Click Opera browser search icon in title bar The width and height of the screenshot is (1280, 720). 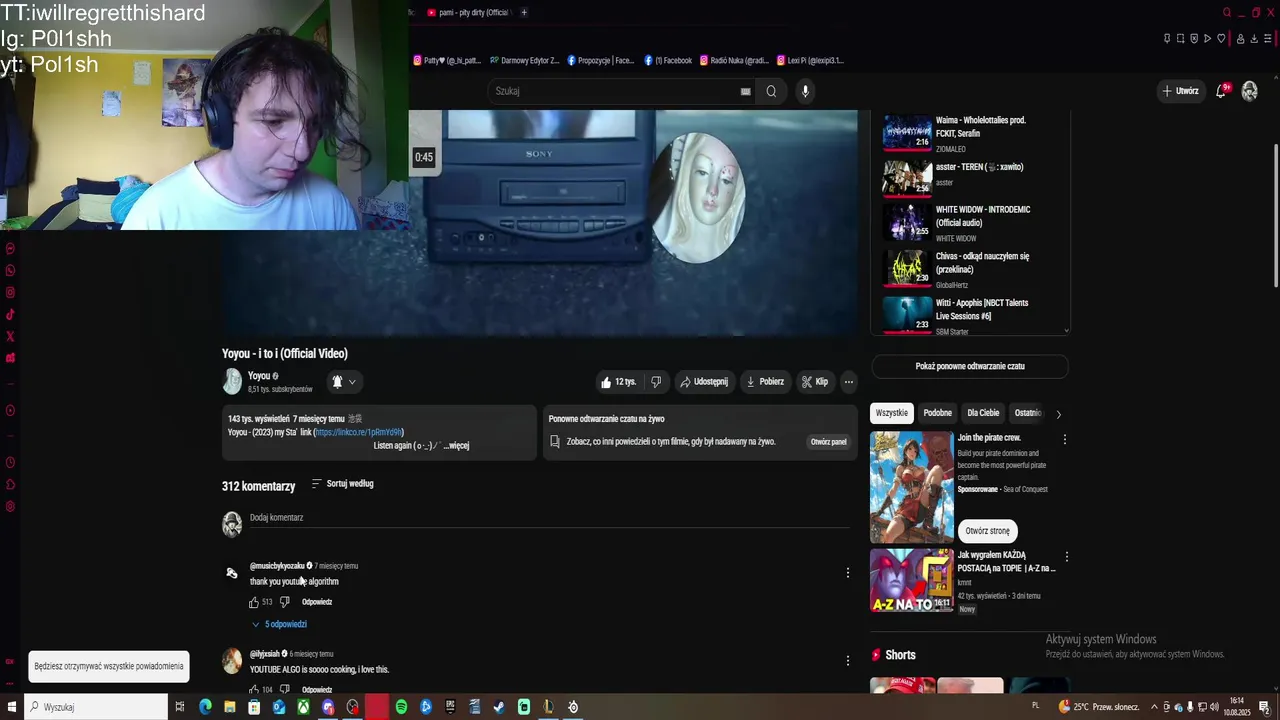pyautogui.click(x=1227, y=13)
